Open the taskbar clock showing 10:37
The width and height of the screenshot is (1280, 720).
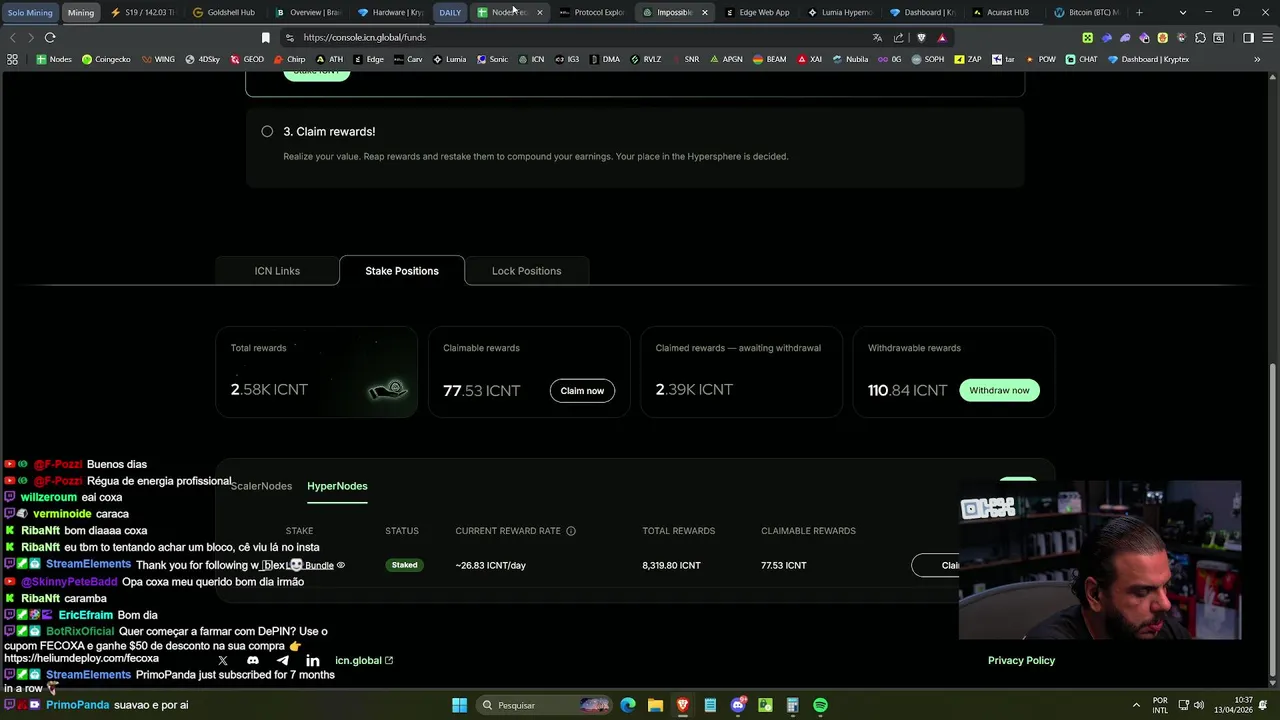point(1235,705)
